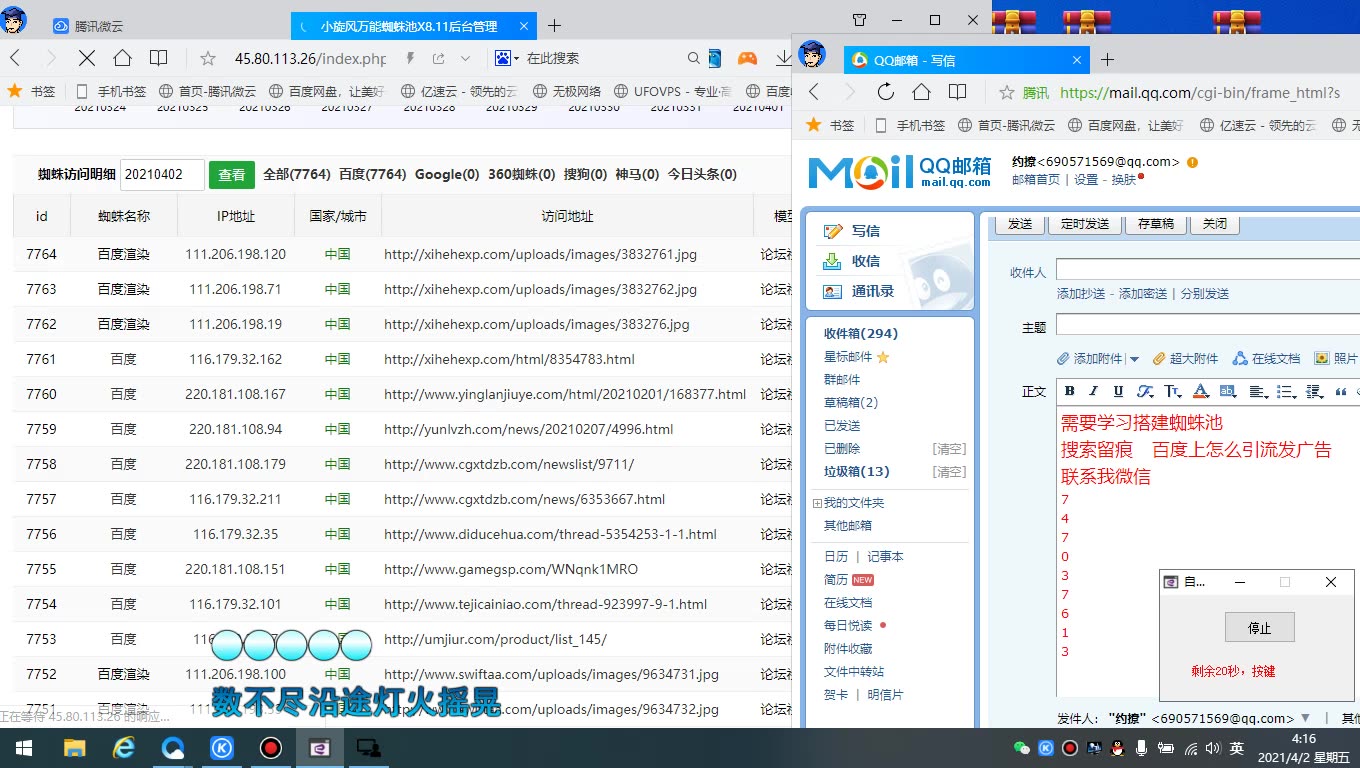This screenshot has width=1360, height=768.
Task: Click the QQ penguin icon in system tray
Action: point(1118,748)
